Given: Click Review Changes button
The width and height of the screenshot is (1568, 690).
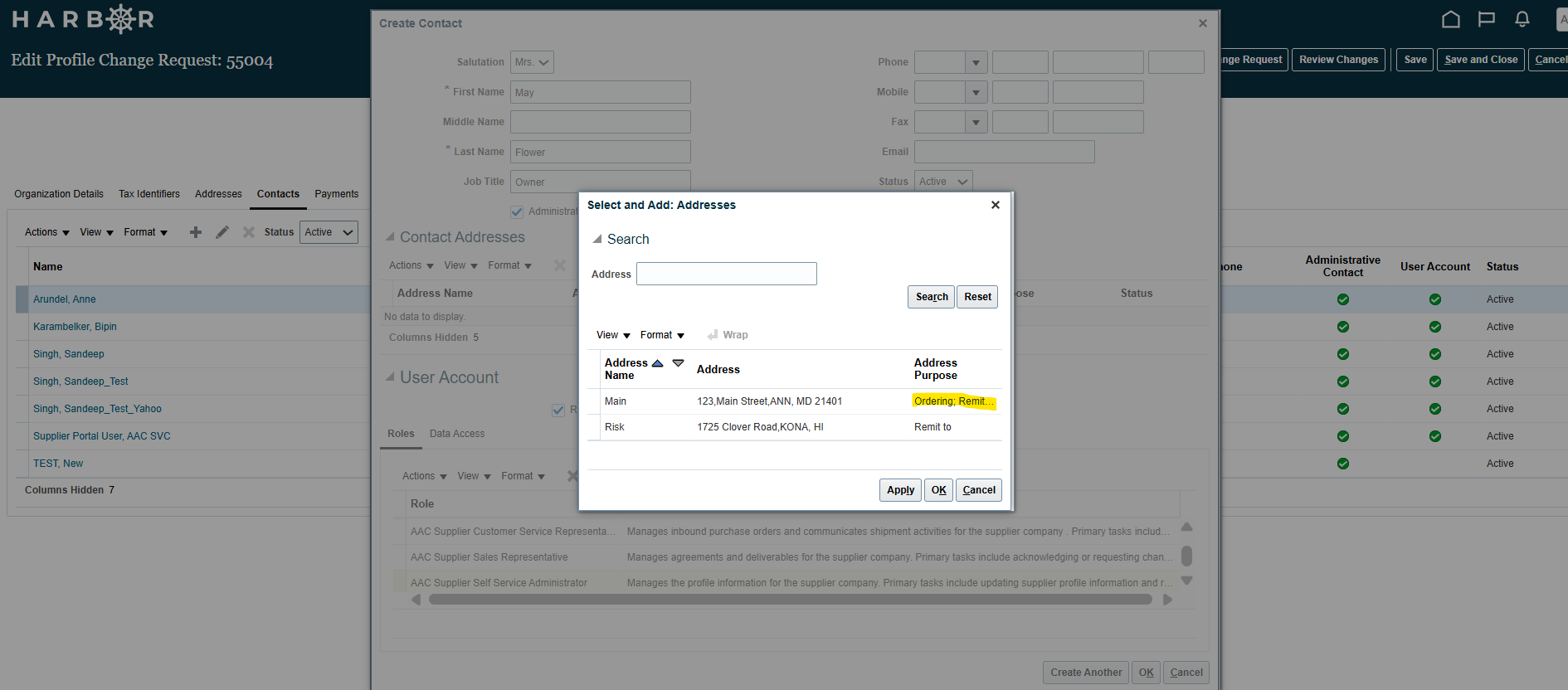Looking at the screenshot, I should tap(1338, 60).
